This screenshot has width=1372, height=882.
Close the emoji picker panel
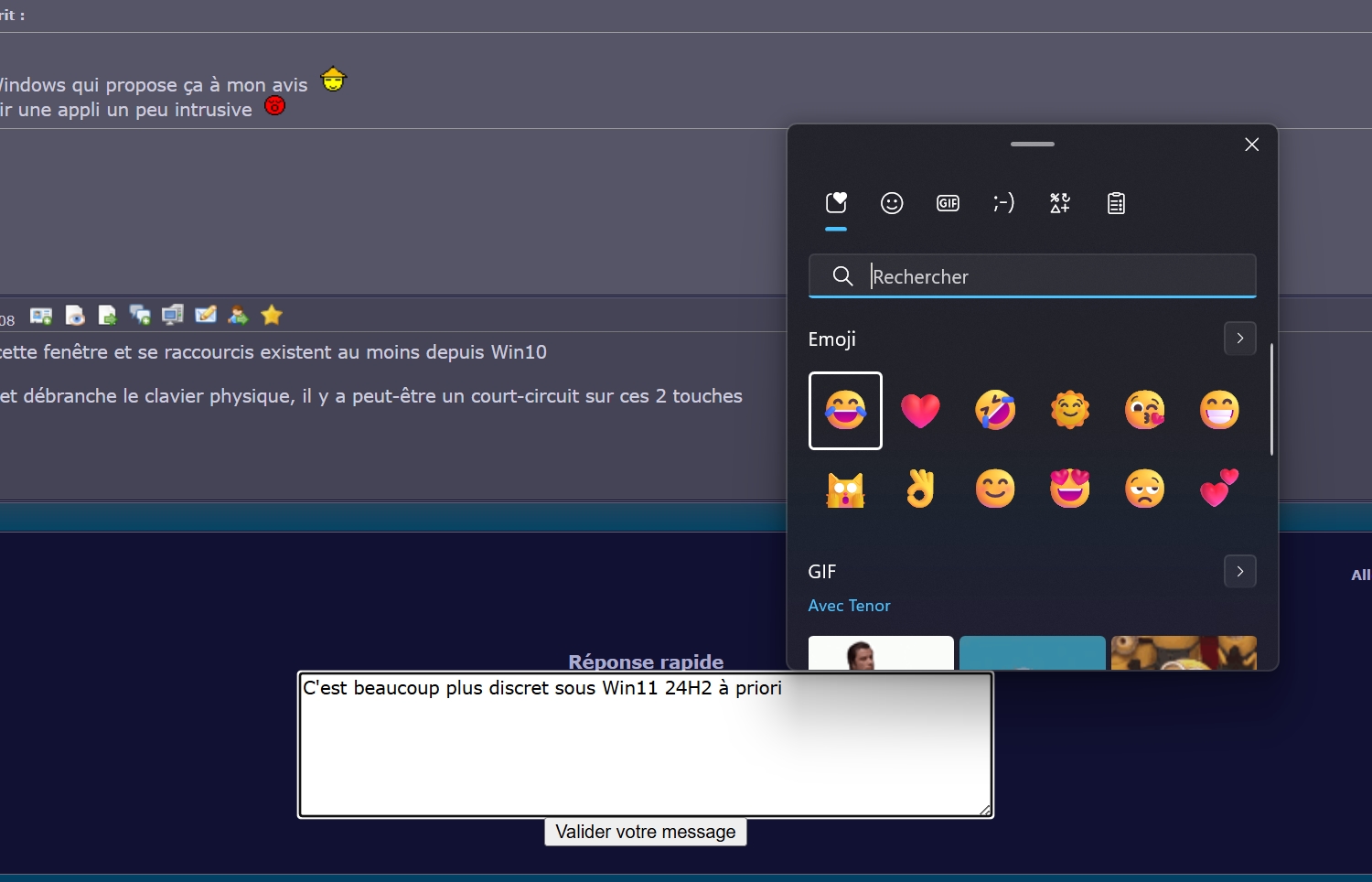pos(1252,145)
